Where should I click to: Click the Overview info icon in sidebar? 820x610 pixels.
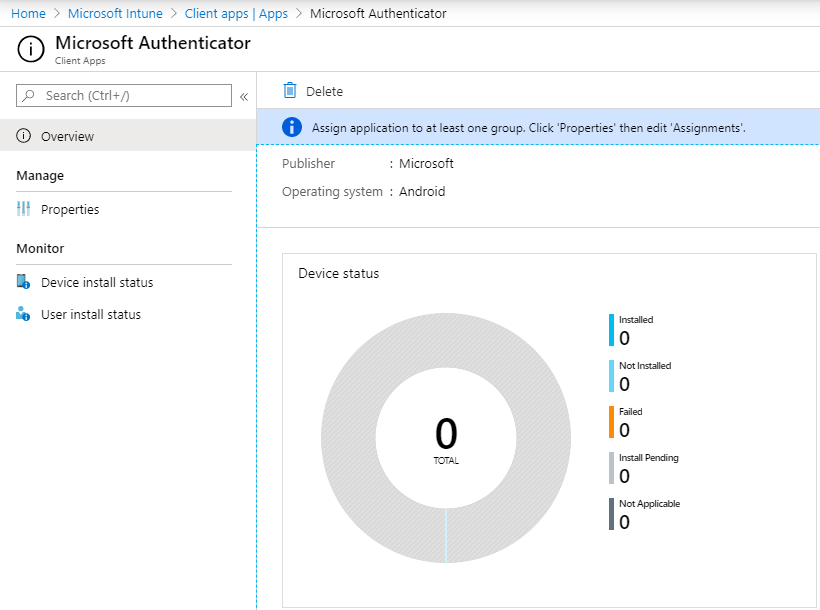tap(24, 136)
